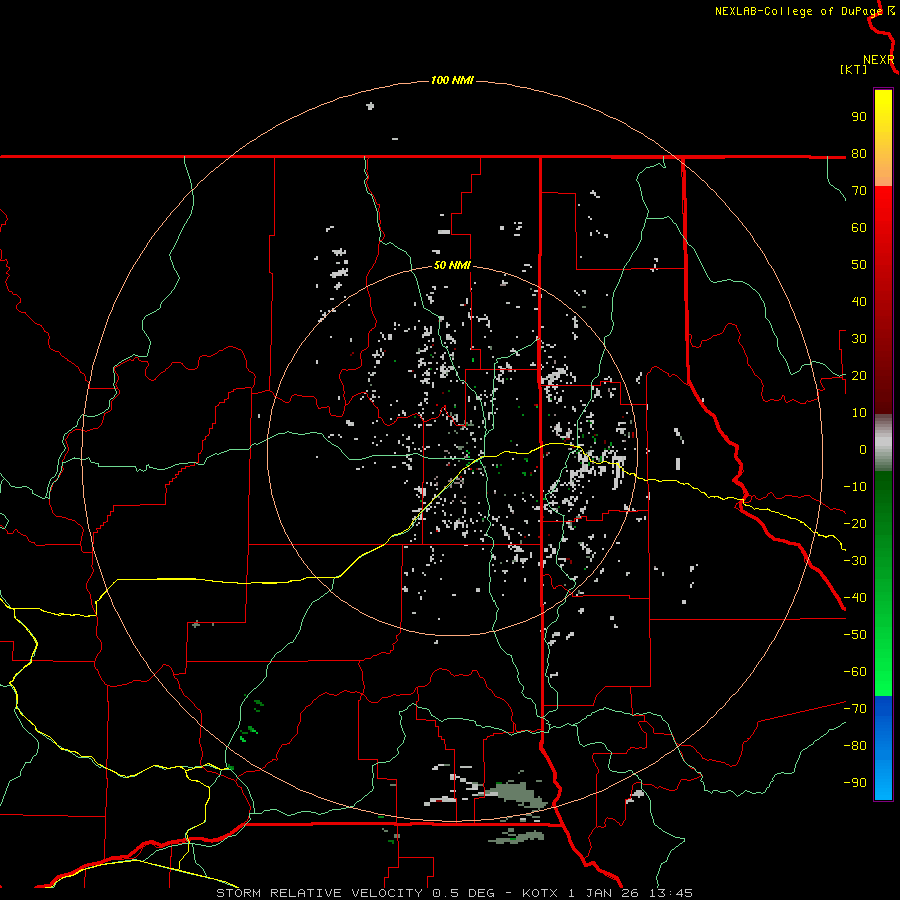Click the NEXLAB-College of DuPage title text
This screenshot has height=900, width=900.
click(798, 11)
